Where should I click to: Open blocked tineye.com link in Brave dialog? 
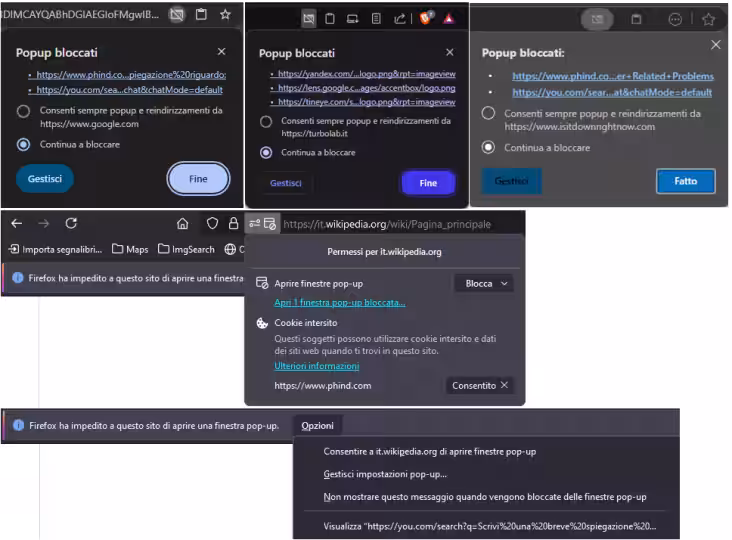tap(367, 102)
